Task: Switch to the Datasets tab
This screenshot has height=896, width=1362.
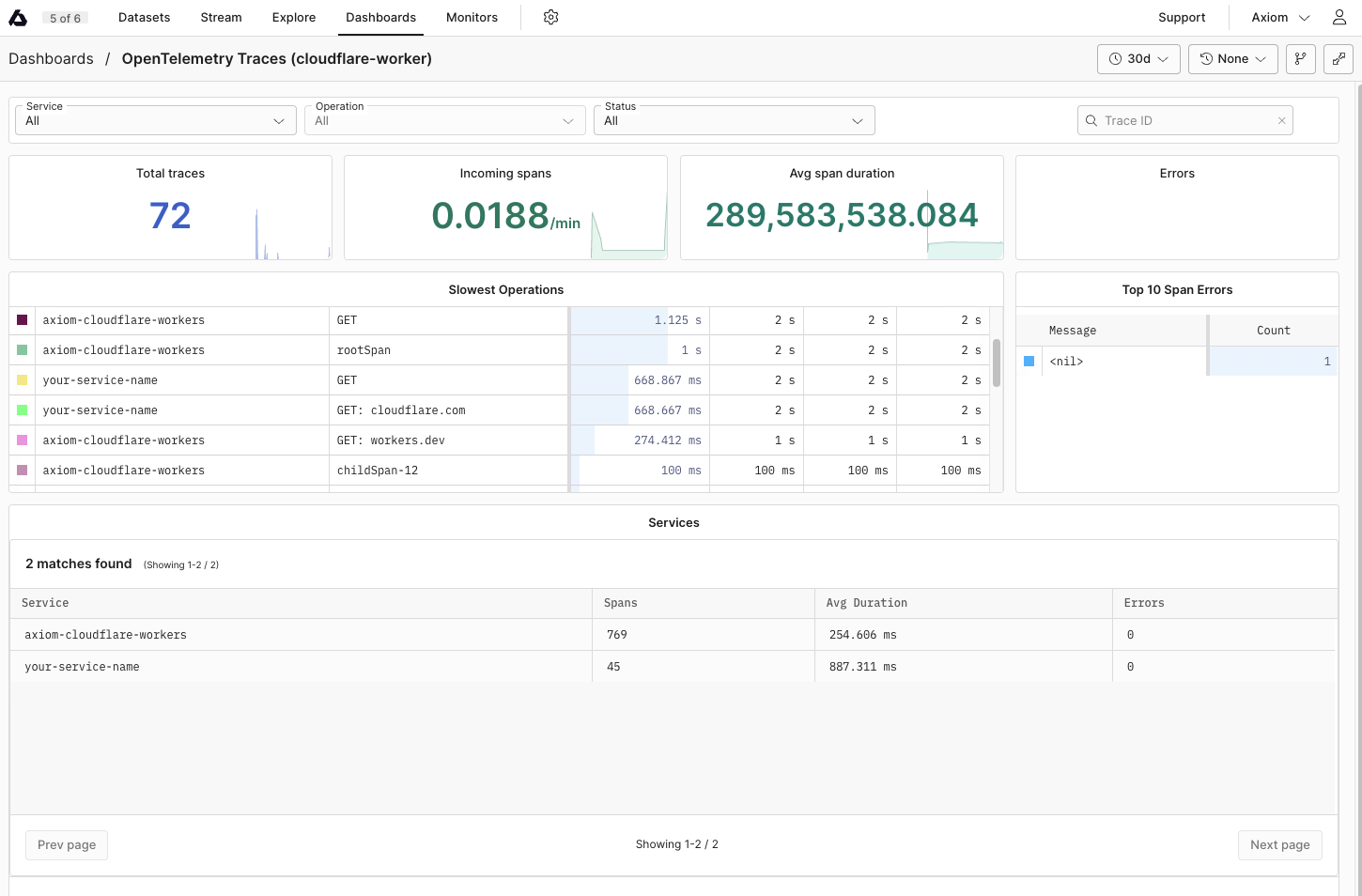Action: [x=144, y=17]
